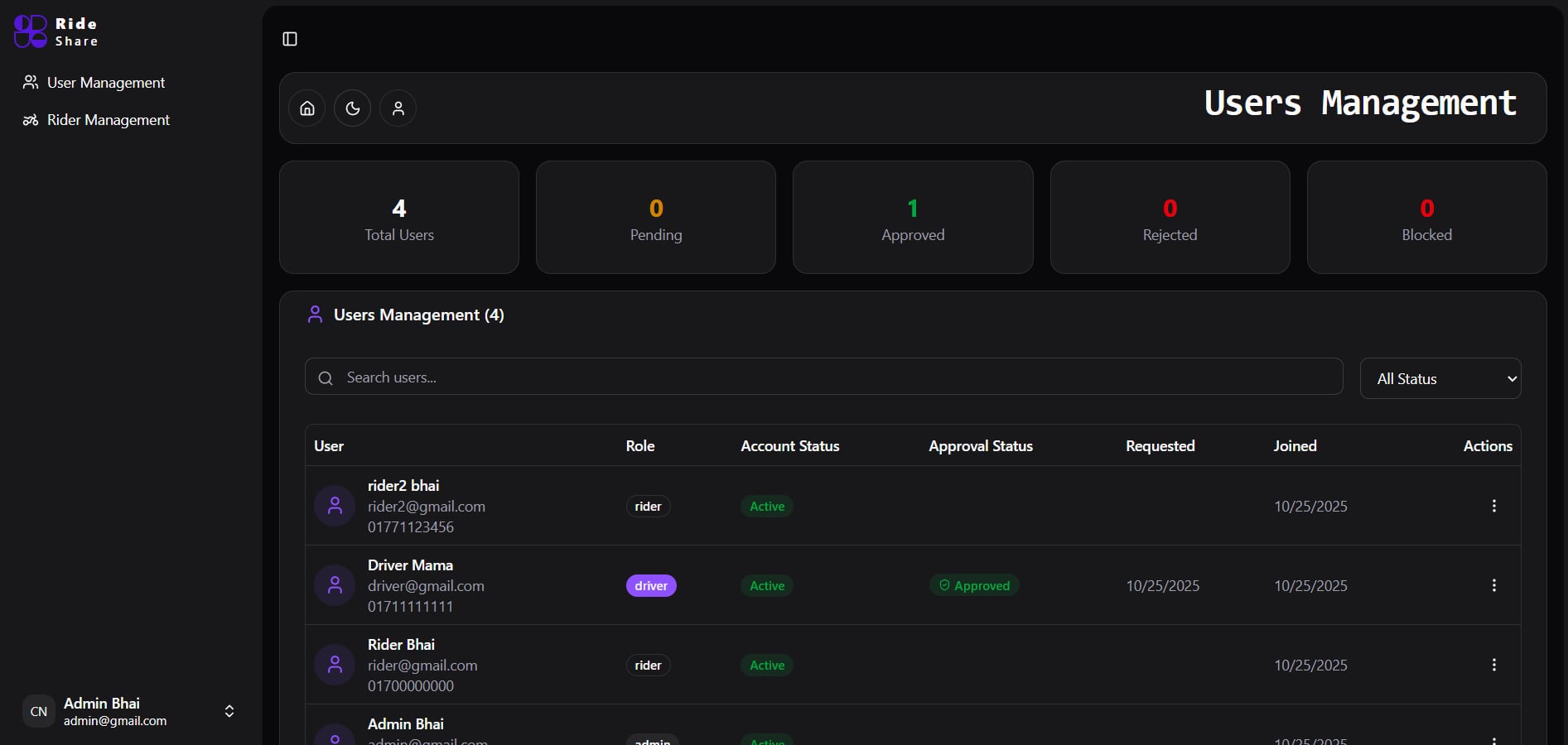Screen dimensions: 1568x745
Task: Click the Ride Share logo
Action: click(56, 31)
